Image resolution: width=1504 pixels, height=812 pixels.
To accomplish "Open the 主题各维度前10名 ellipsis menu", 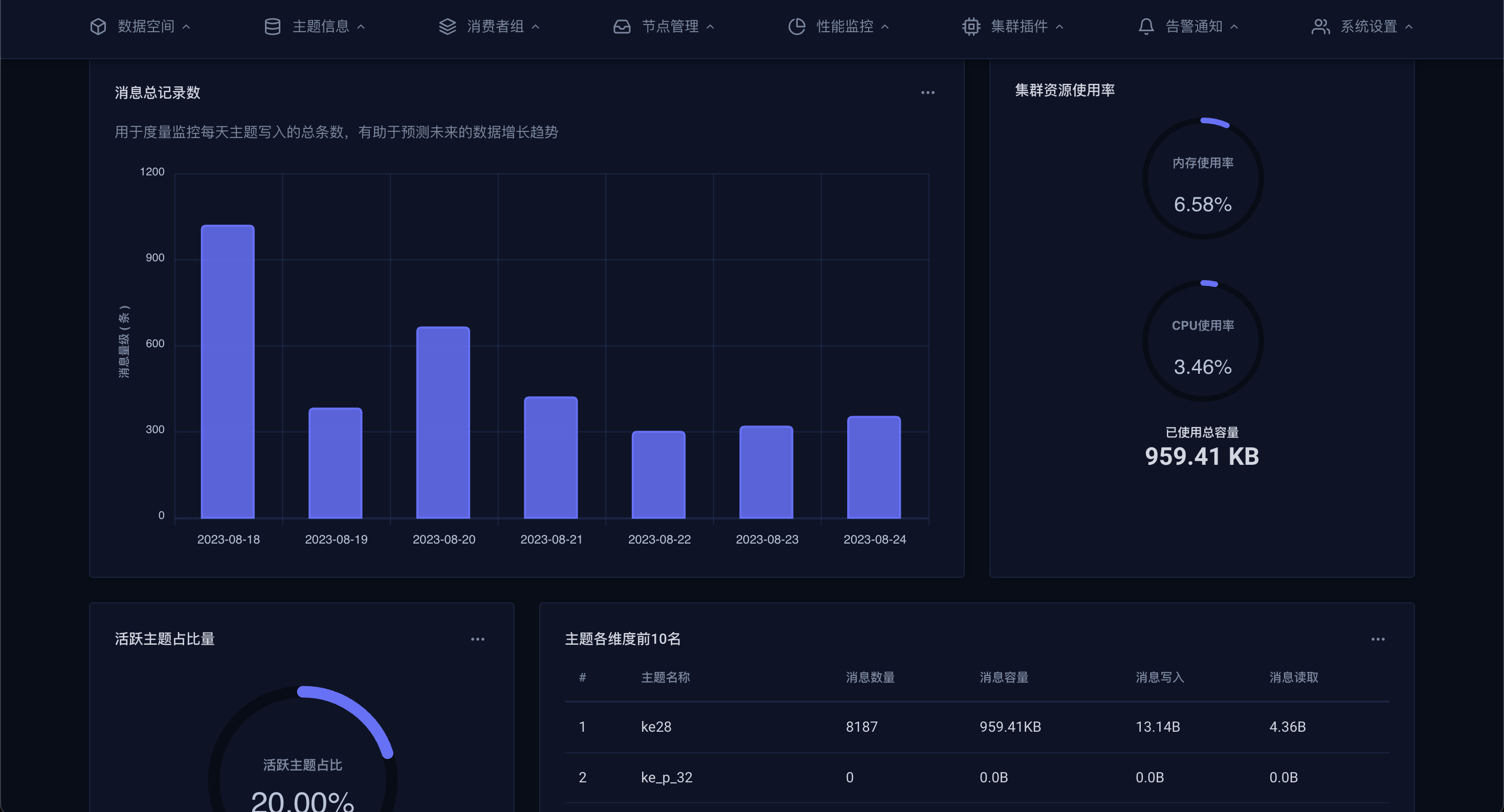I will [1378, 639].
